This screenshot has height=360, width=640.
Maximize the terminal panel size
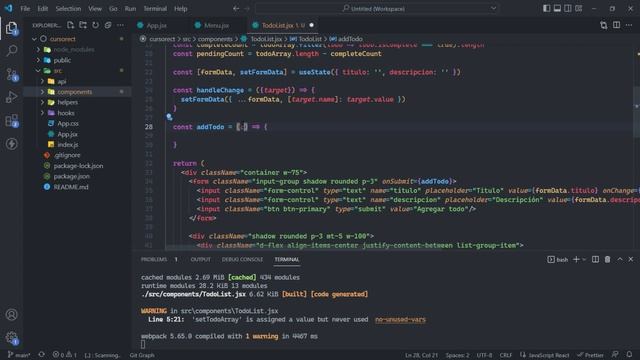[x=620, y=259]
